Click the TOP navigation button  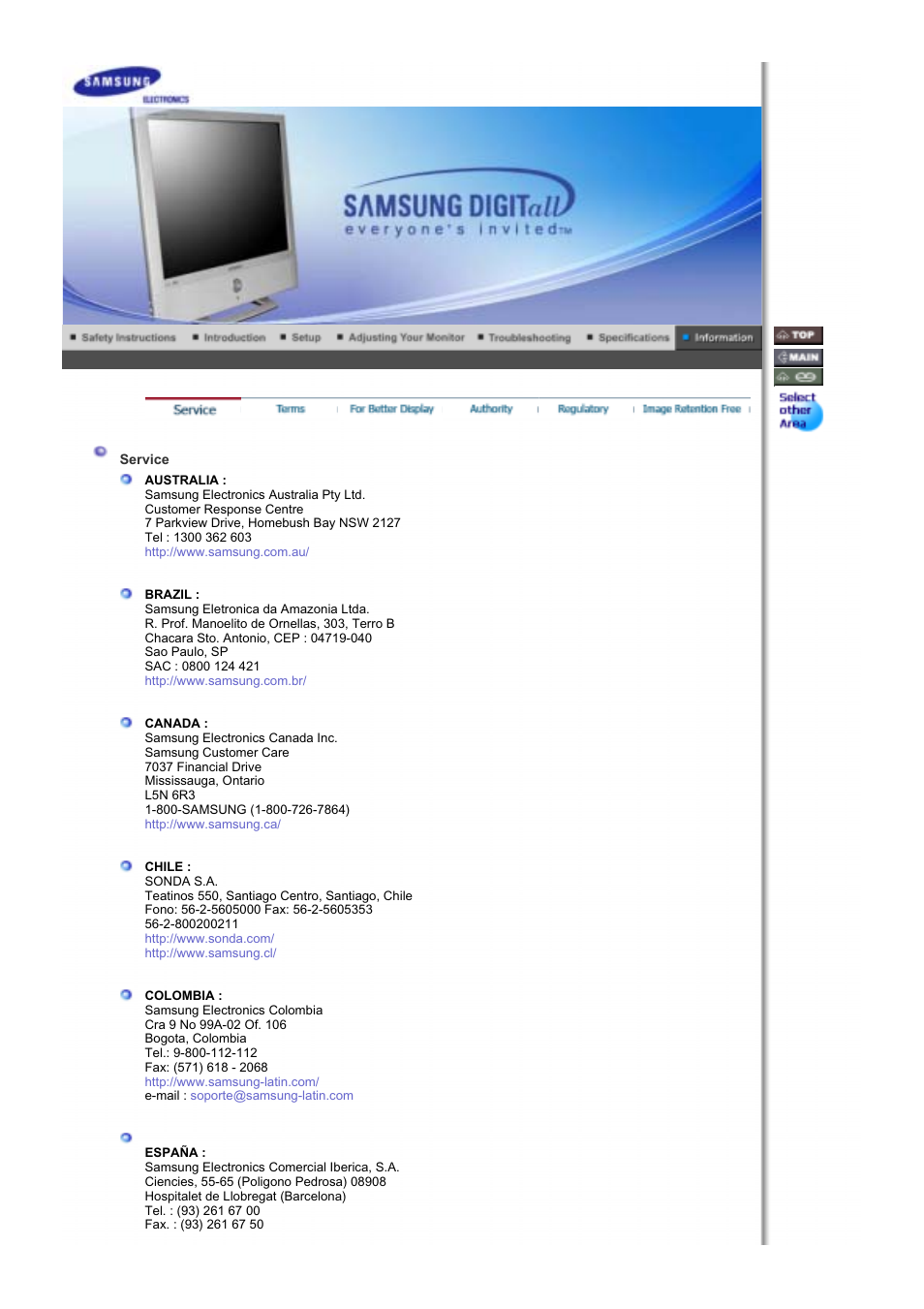click(798, 335)
